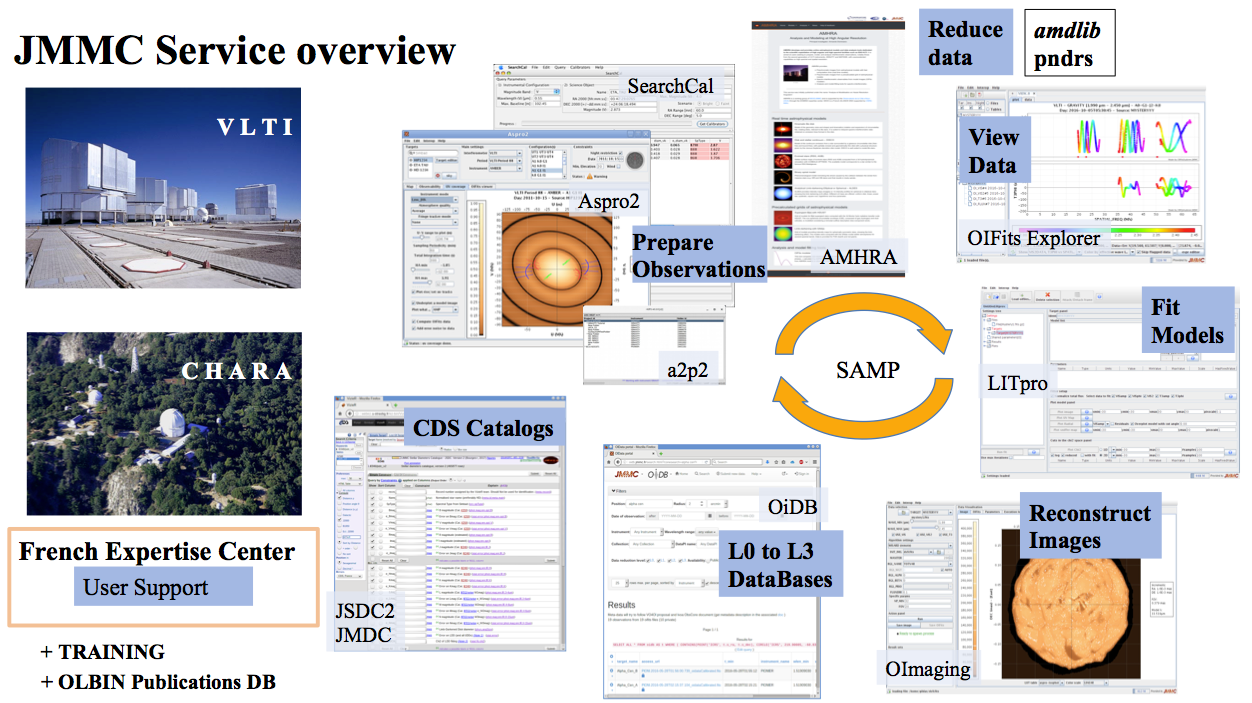The image size is (1252, 703).
Task: Adjust the HA max slider in Aspro2
Action: pyautogui.click(x=421, y=283)
